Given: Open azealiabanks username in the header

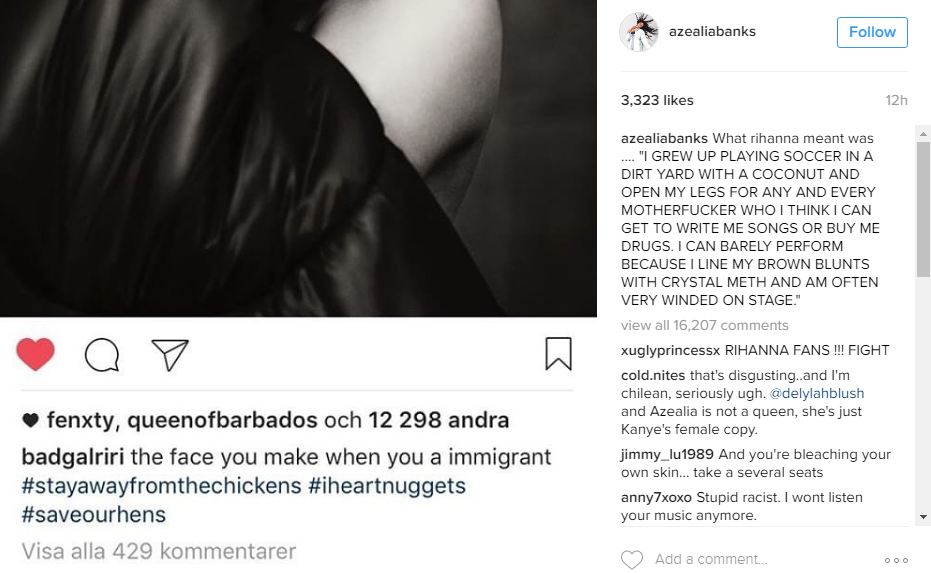Looking at the screenshot, I should coord(712,31).
